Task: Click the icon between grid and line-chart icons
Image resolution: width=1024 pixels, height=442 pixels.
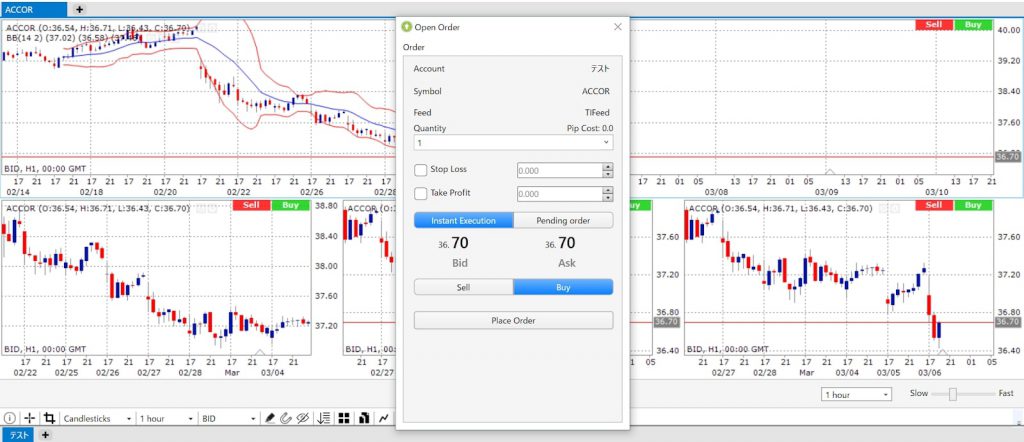Action: (x=364, y=418)
